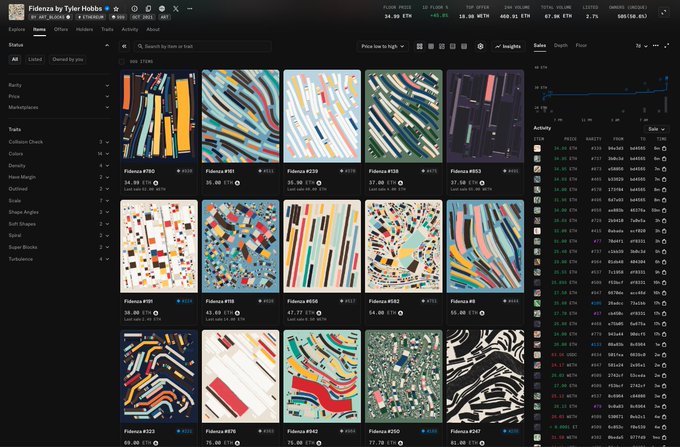Expand the Colors trait filter

pyautogui.click(x=59, y=153)
